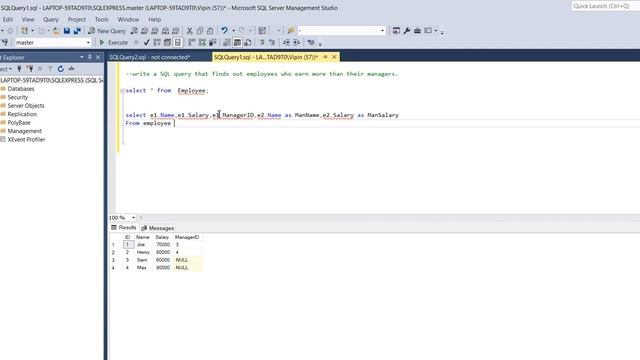
Task: Click the Paste icon in toolbar
Action: click(x=210, y=31)
